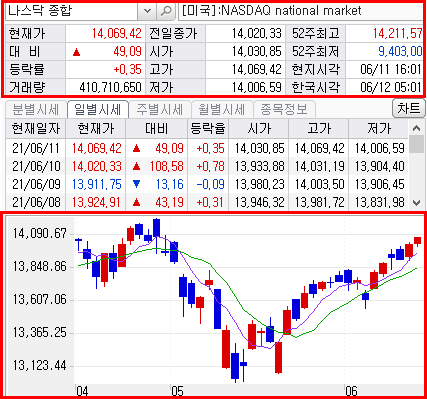Click the 저가 column header in table
Screen dimensions: 427x399
tap(378, 129)
